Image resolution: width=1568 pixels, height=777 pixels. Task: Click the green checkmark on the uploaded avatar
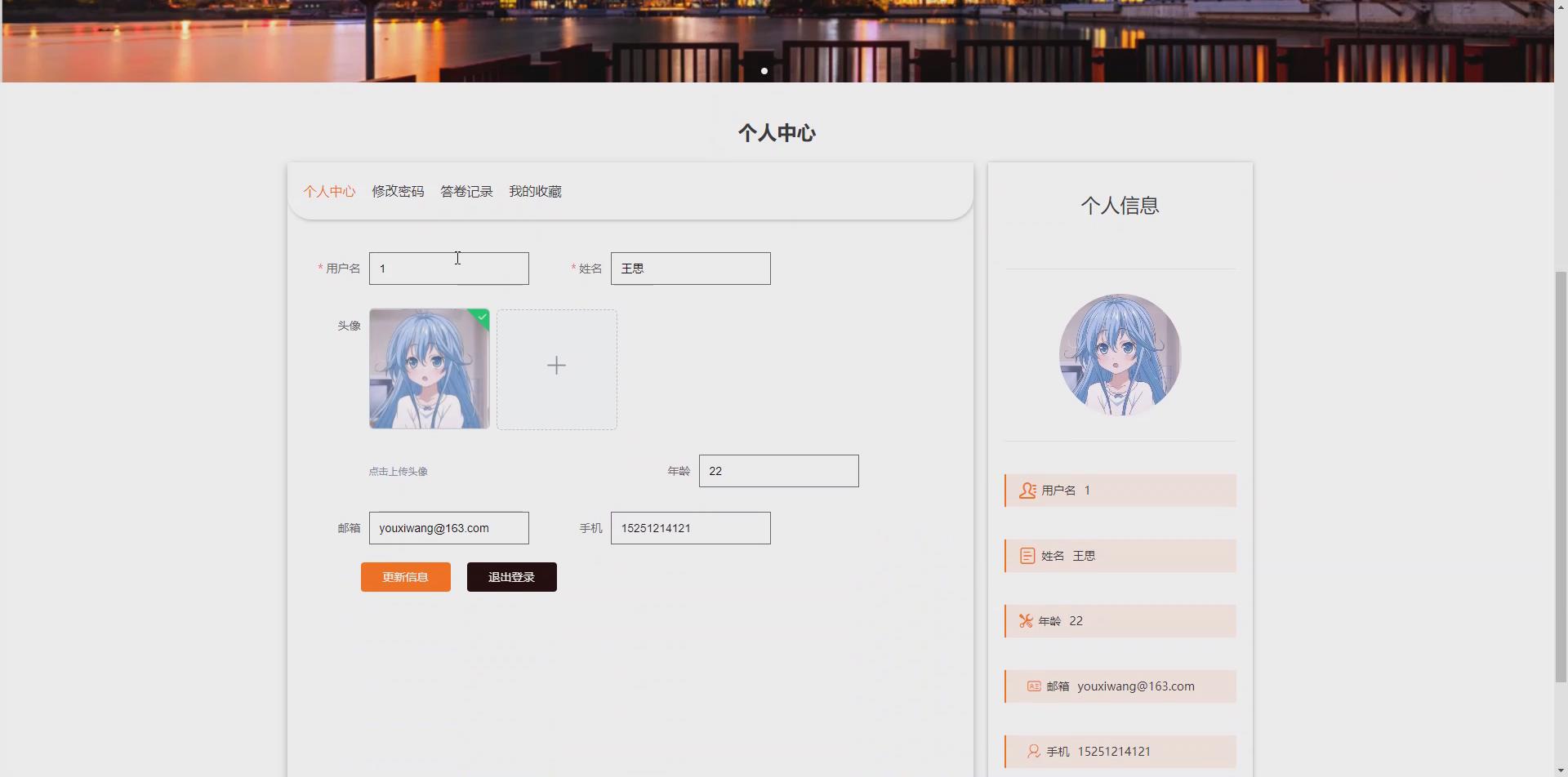tap(482, 316)
